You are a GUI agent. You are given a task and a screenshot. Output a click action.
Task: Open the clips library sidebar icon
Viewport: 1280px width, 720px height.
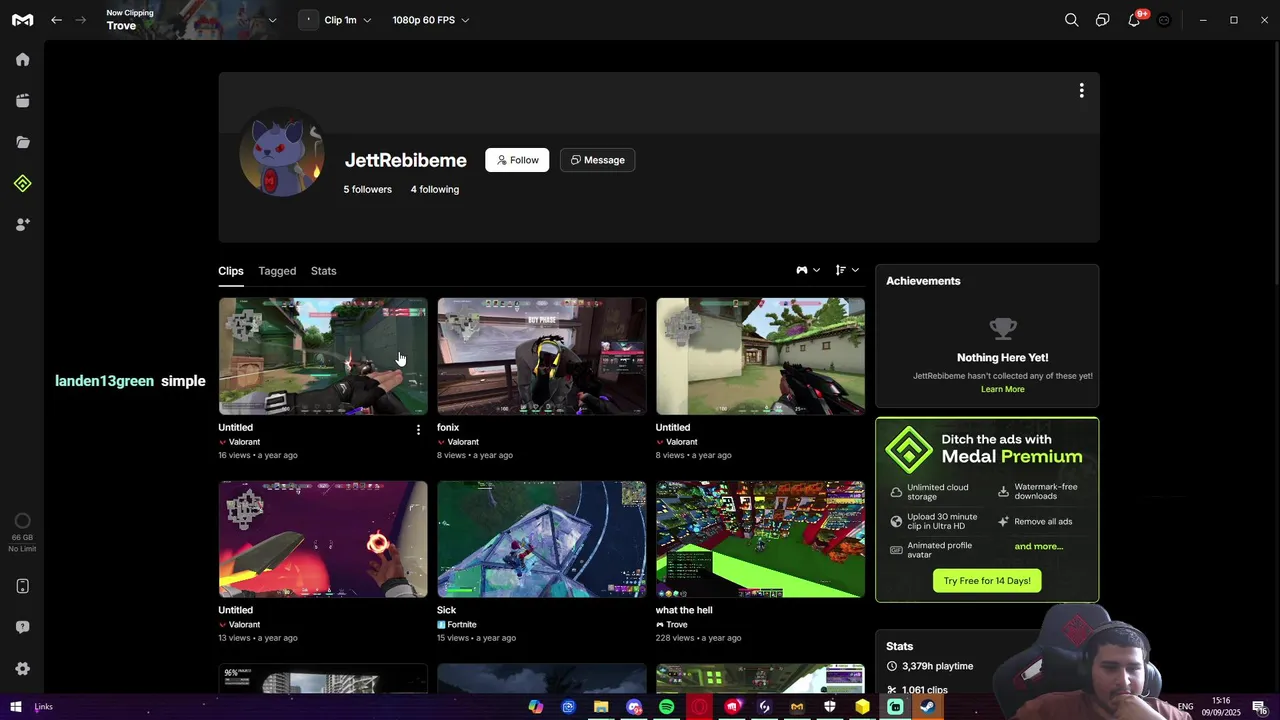coord(22,100)
